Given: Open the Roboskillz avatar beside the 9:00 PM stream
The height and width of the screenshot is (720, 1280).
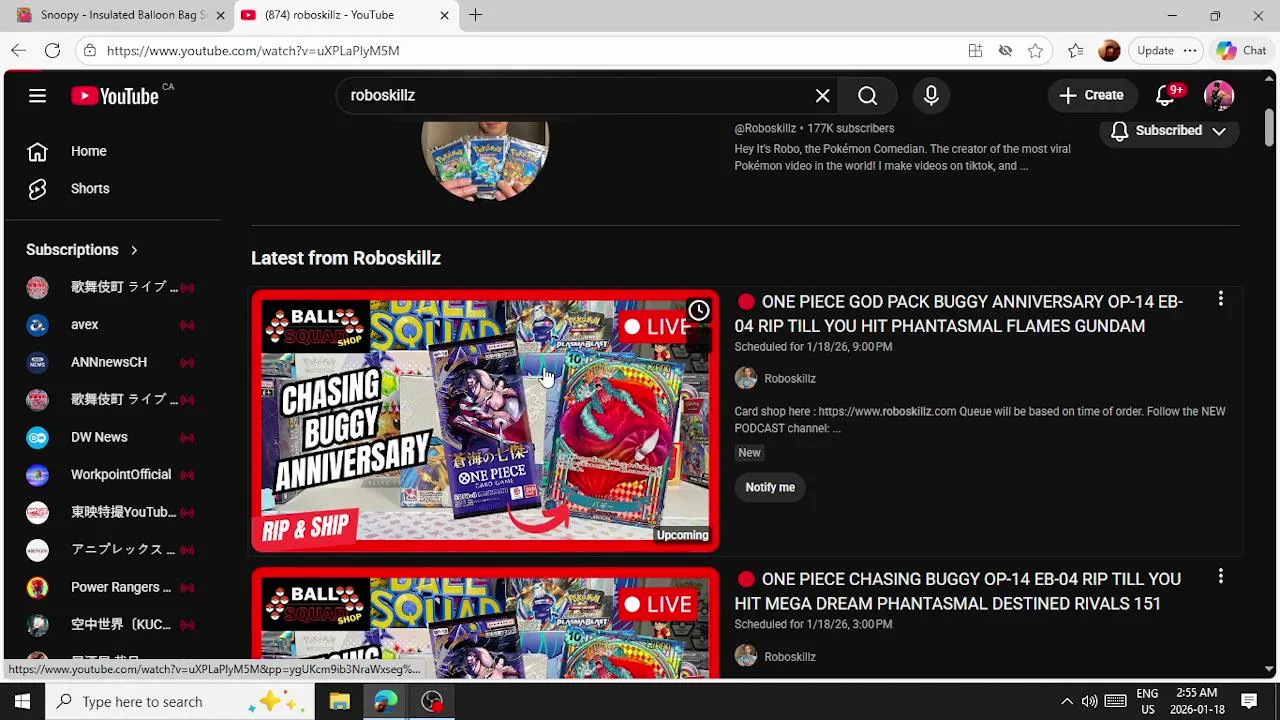Looking at the screenshot, I should (746, 378).
